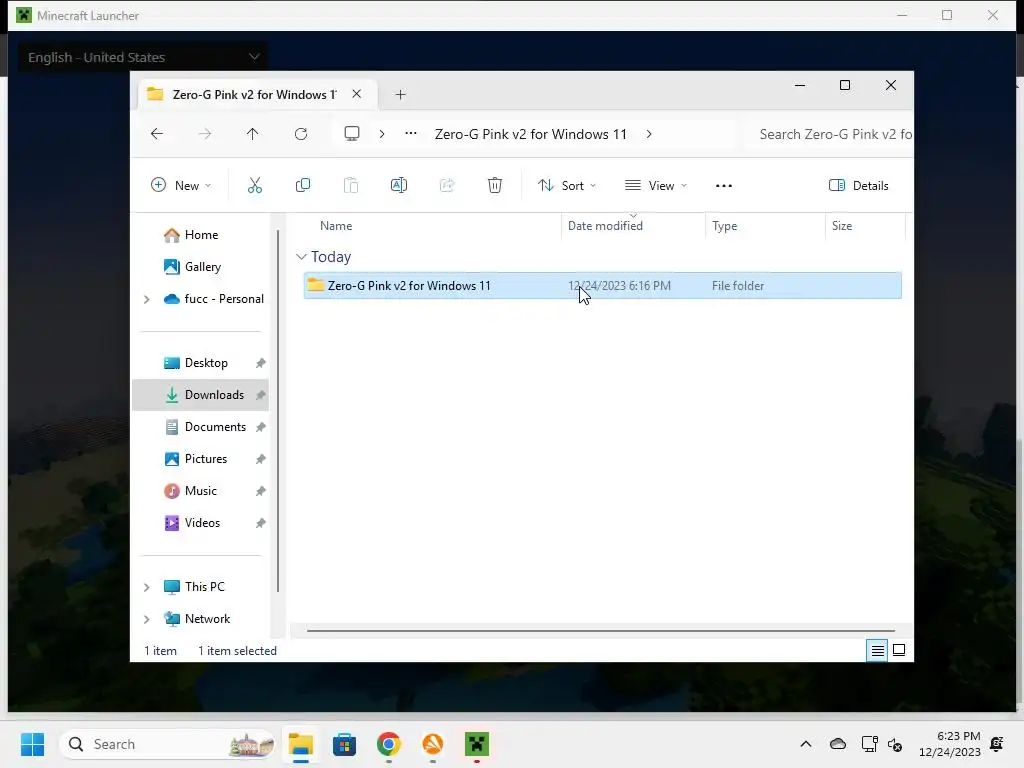The width and height of the screenshot is (1024, 768).
Task: Go back with the left arrow
Action: (x=157, y=134)
